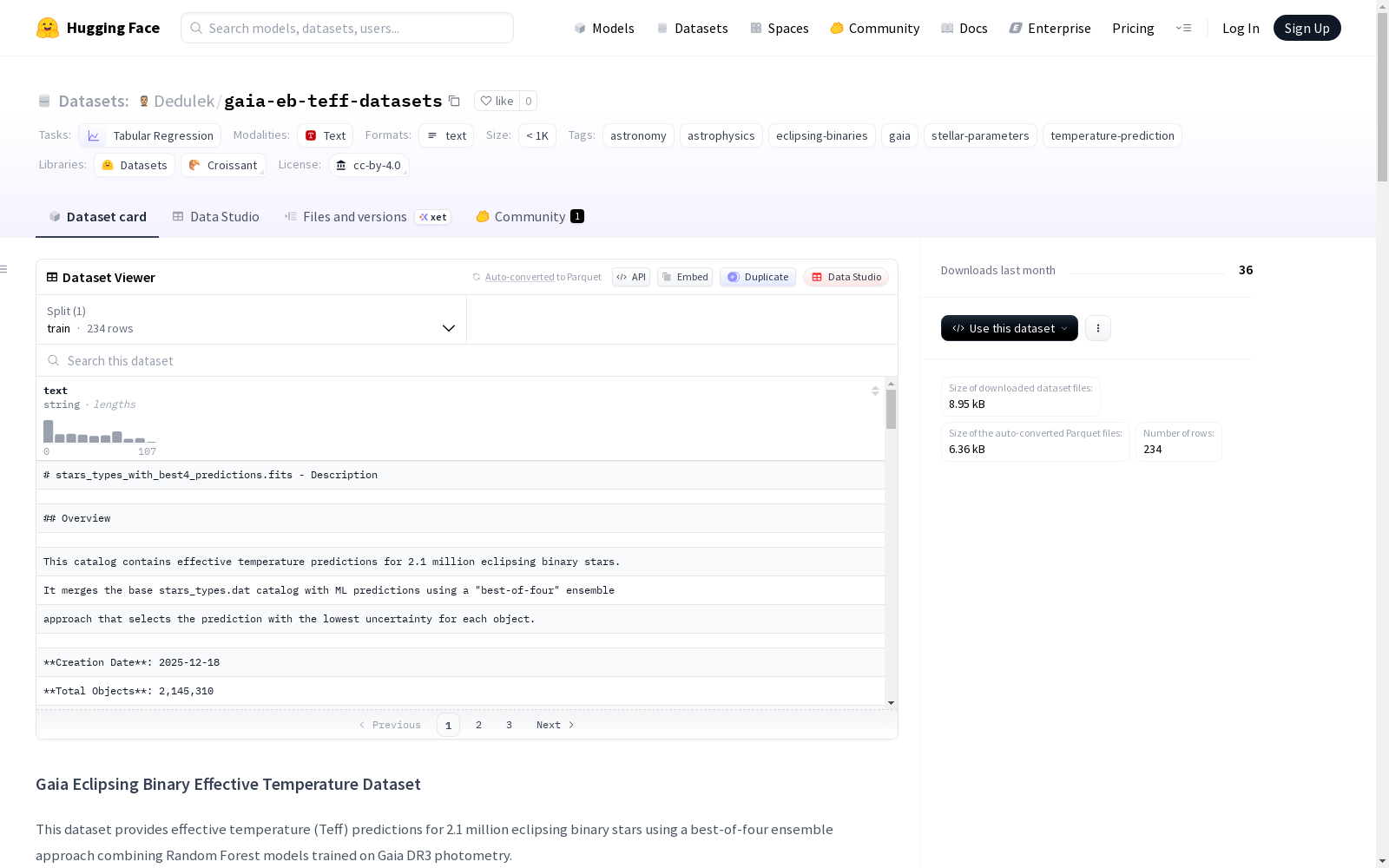Image resolution: width=1389 pixels, height=868 pixels.
Task: Switch to the Dataset card tab
Action: [x=97, y=217]
